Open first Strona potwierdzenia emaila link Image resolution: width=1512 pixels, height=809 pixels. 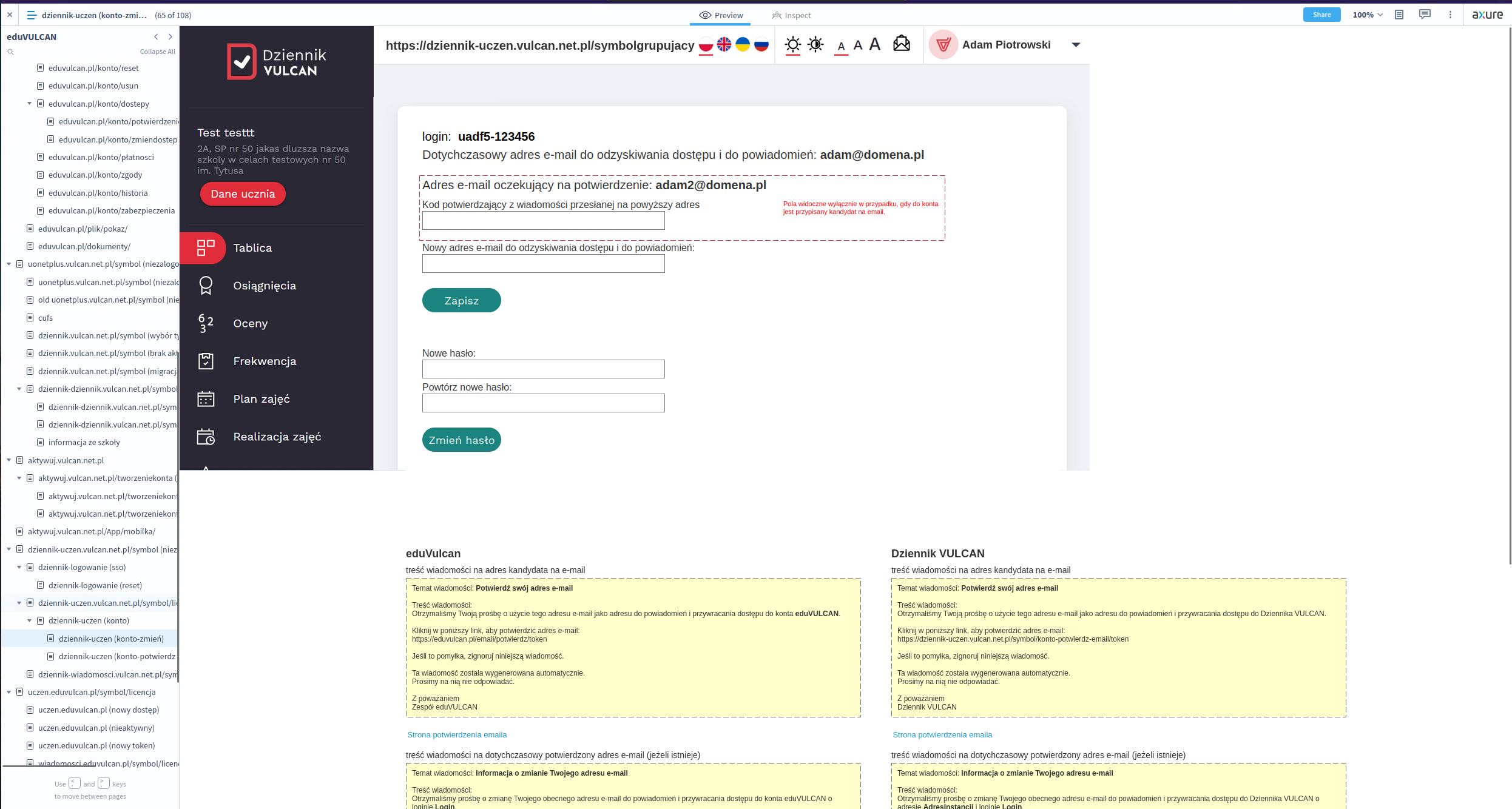(x=457, y=734)
